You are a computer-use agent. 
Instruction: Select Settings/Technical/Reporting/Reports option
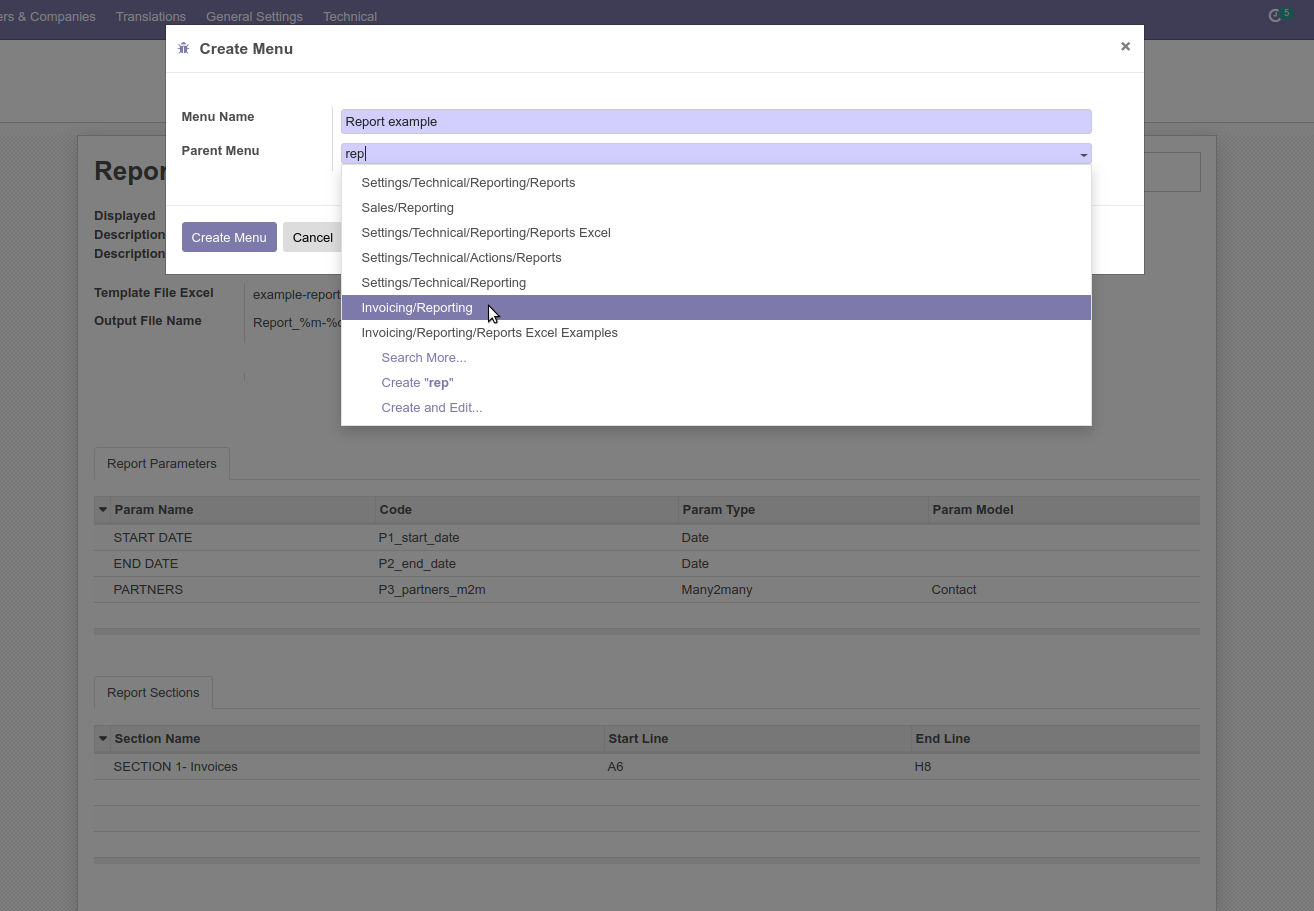tap(716, 183)
